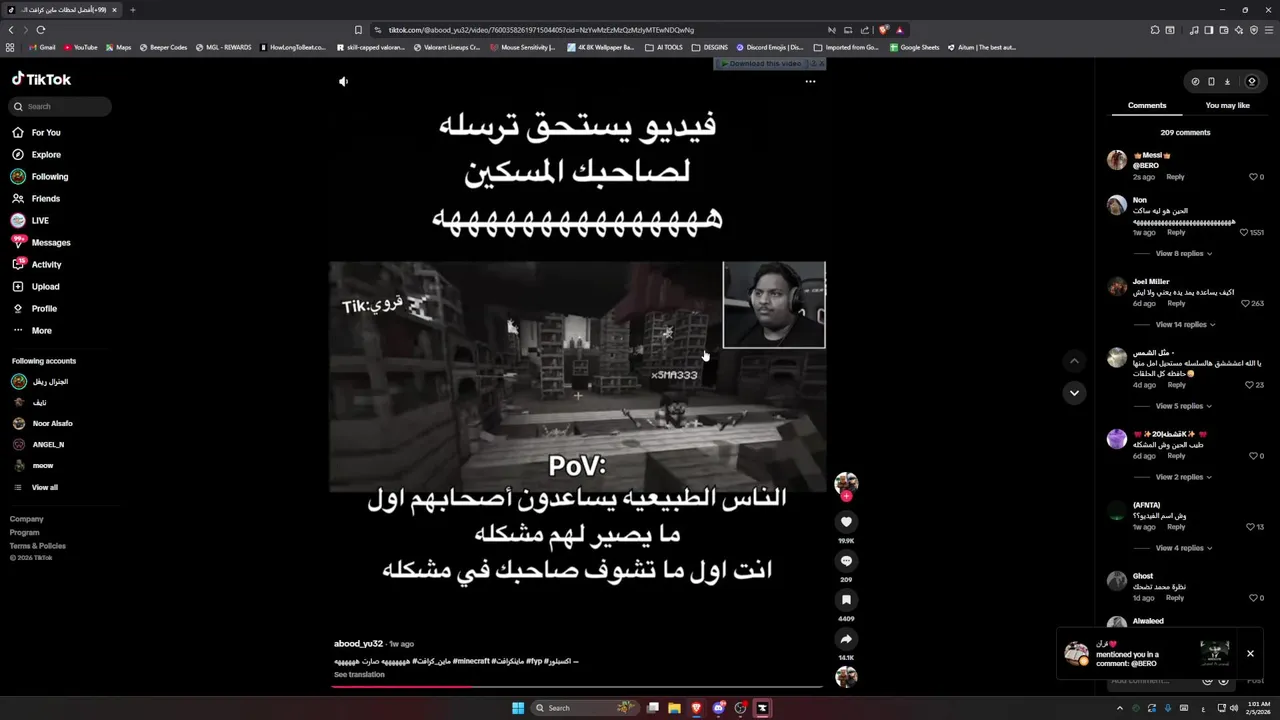This screenshot has height=720, width=1280.
Task: Open creator profile abood_yu32
Action: point(358,644)
